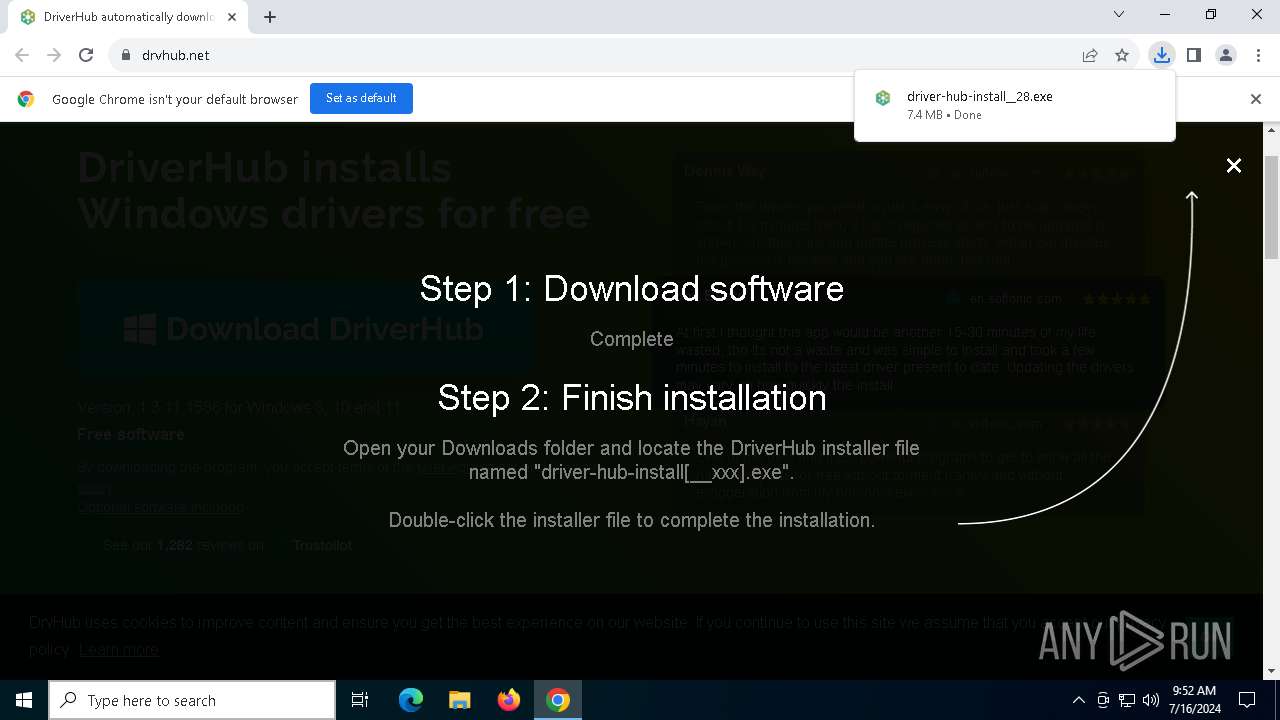Click the Chrome logo in info bar
This screenshot has width=1280, height=720.
coord(26,99)
